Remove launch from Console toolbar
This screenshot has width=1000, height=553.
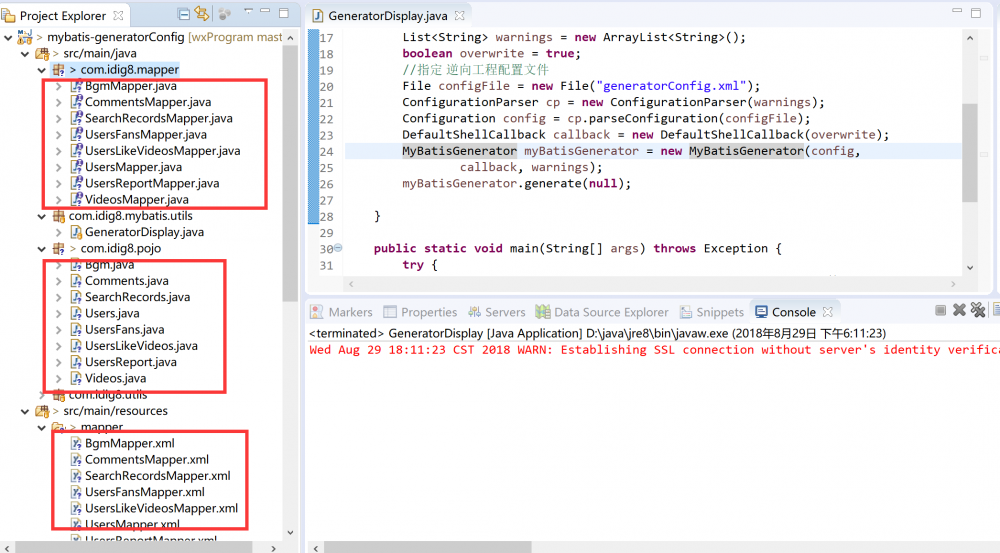pos(959,310)
